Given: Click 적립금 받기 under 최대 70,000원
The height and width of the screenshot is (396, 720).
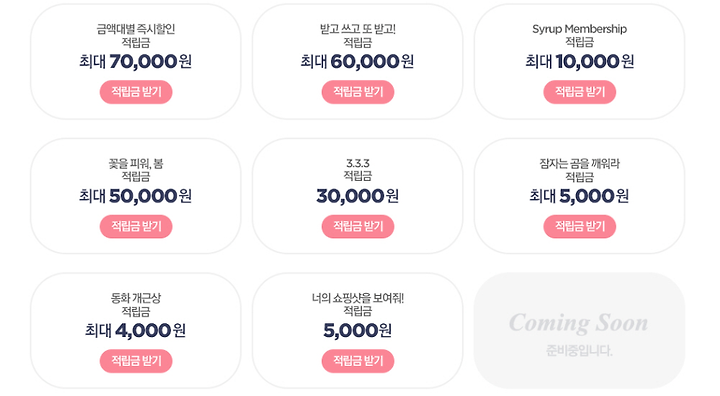Looking at the screenshot, I should 136,92.
